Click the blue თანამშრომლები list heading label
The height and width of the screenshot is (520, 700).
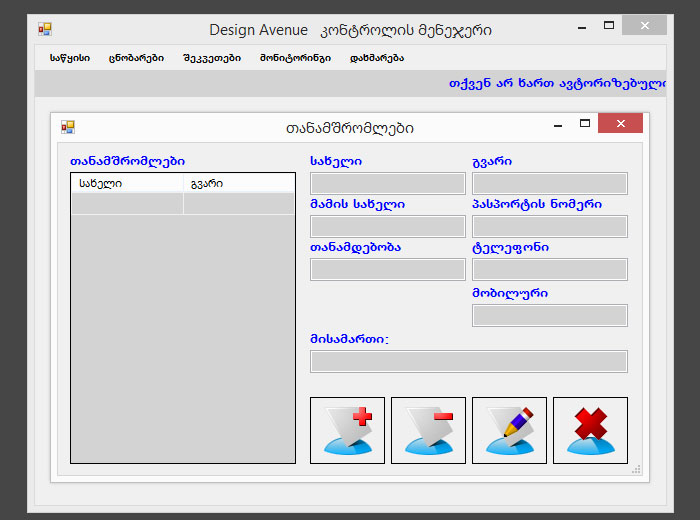127,161
